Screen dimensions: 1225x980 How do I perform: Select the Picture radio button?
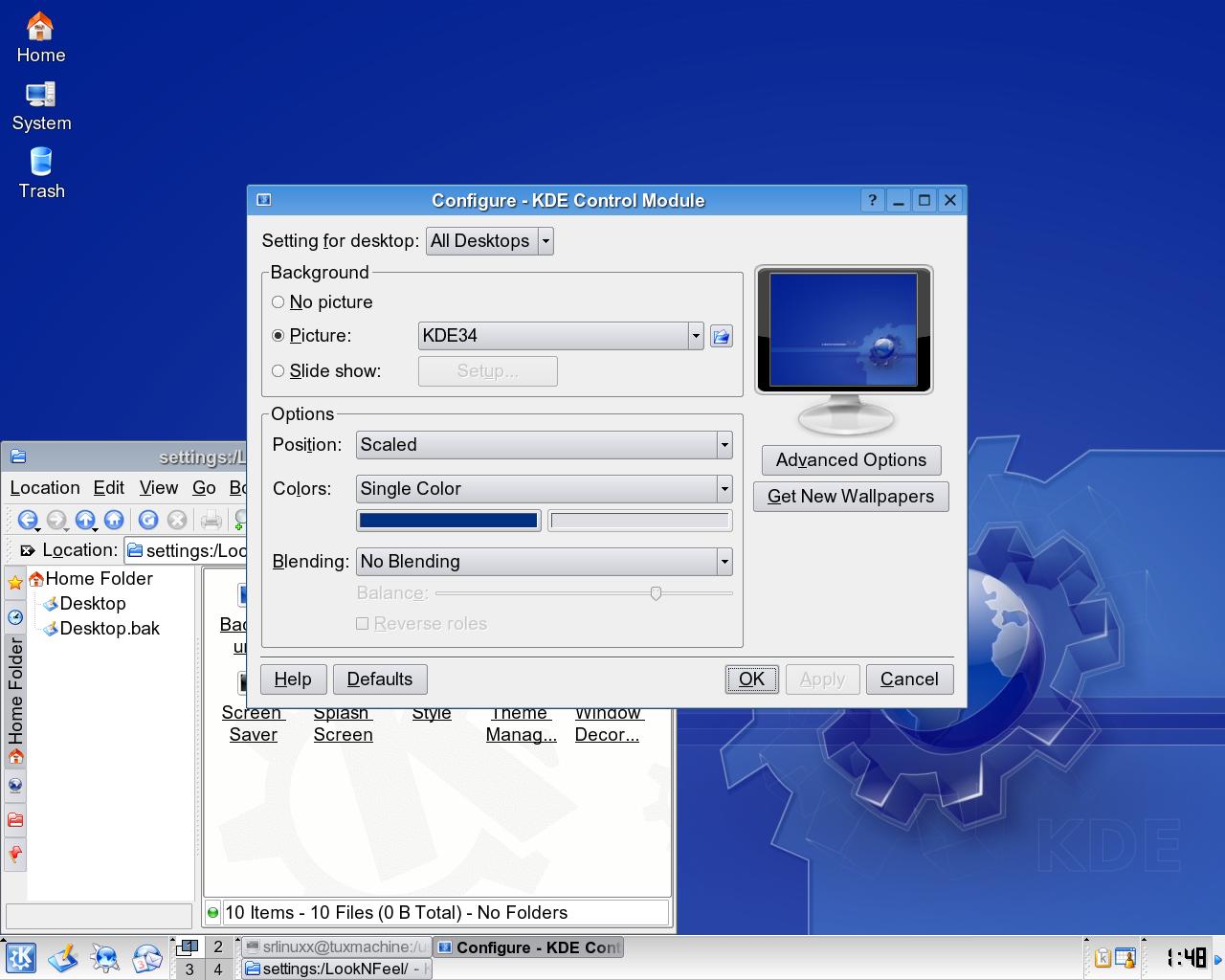click(x=278, y=336)
